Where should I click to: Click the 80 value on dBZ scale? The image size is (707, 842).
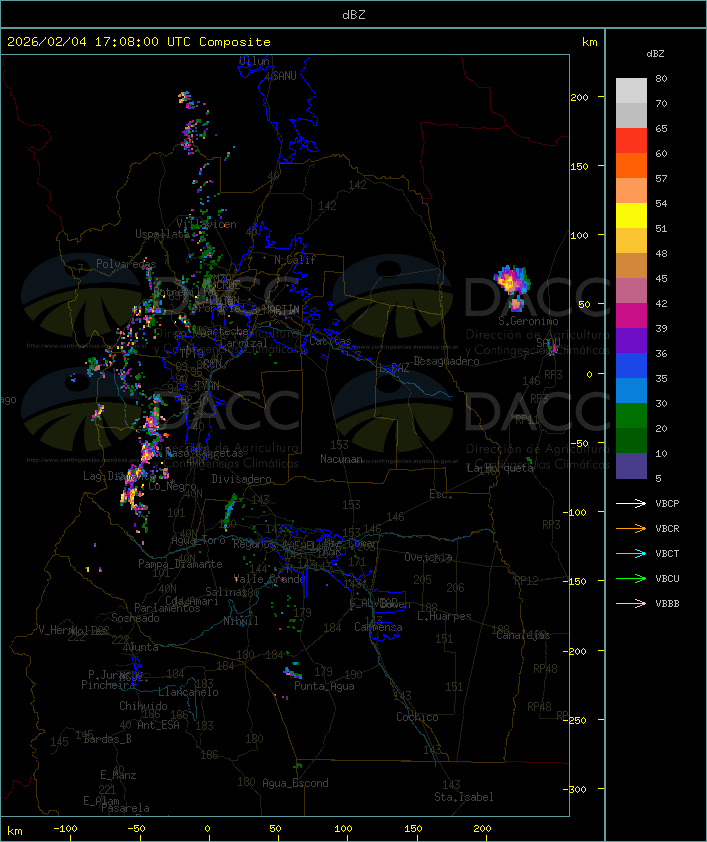pyautogui.click(x=661, y=78)
